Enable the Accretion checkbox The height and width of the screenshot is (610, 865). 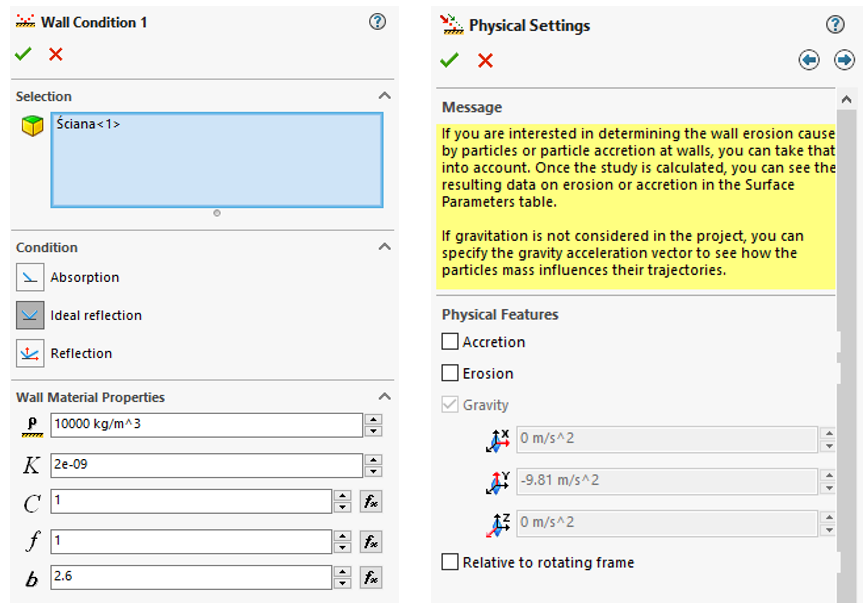coord(450,342)
